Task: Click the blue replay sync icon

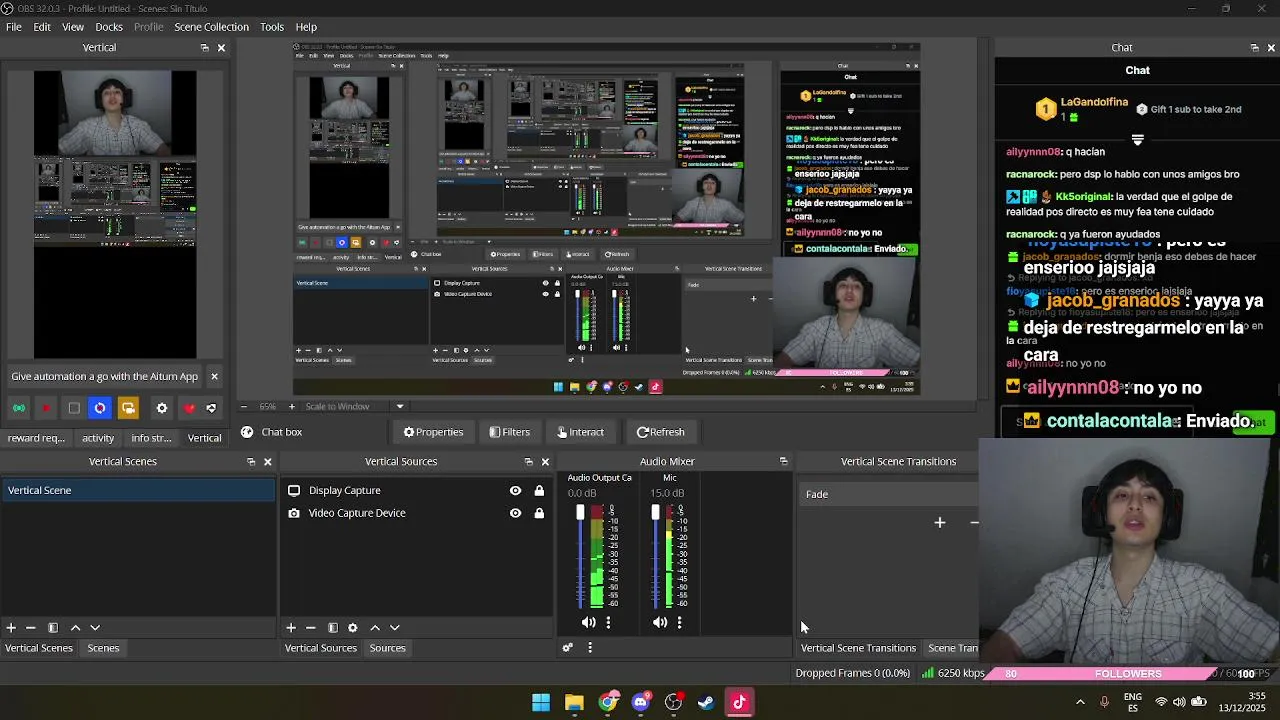Action: point(100,408)
